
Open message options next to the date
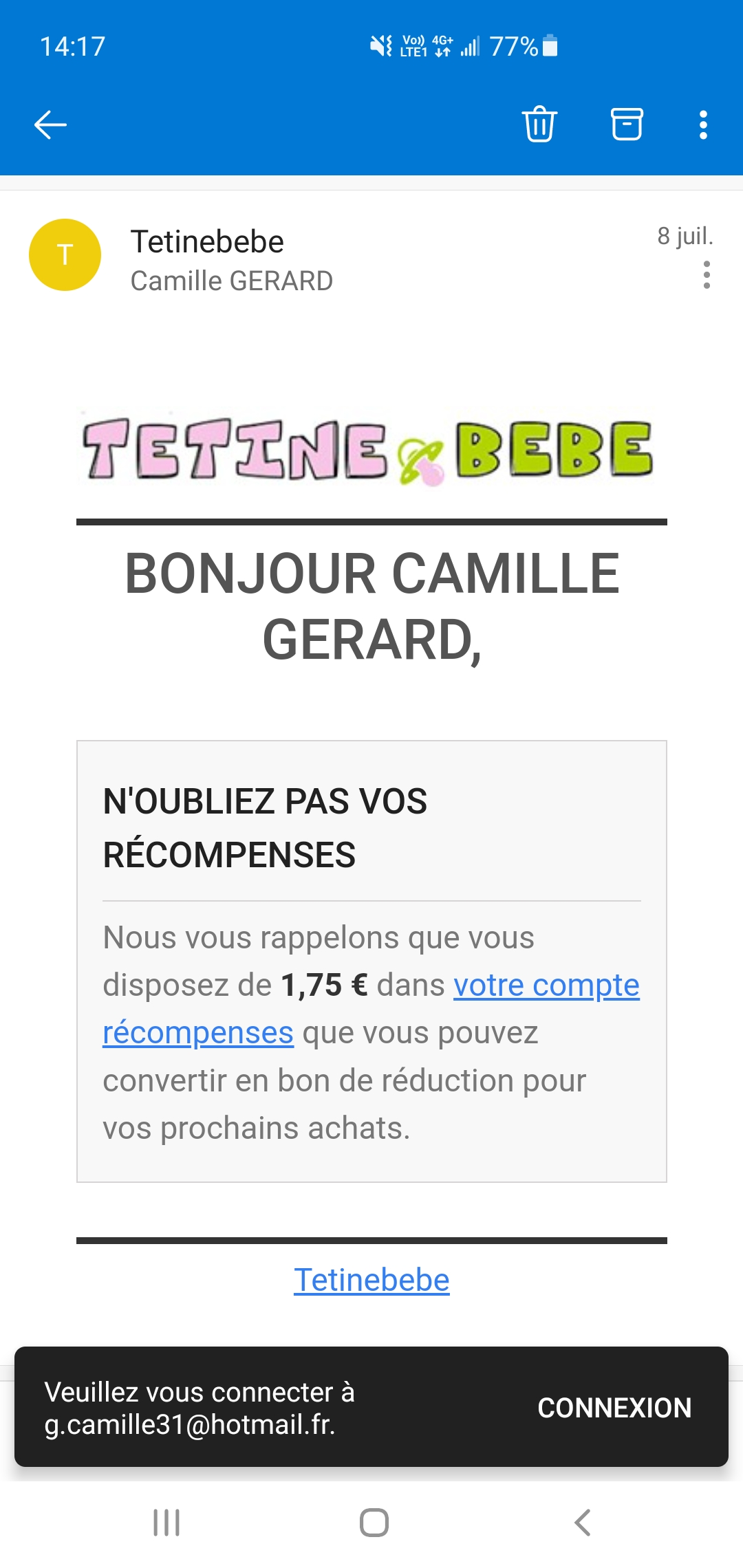[707, 275]
